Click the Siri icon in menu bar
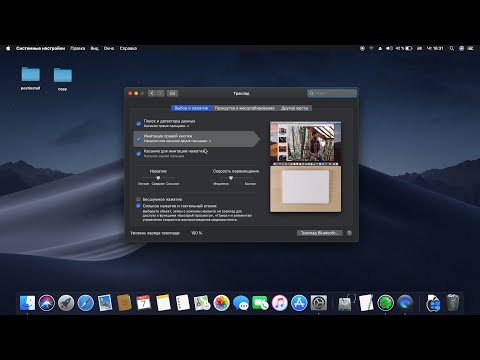Viewport: 480px width, 360px height. click(x=461, y=48)
